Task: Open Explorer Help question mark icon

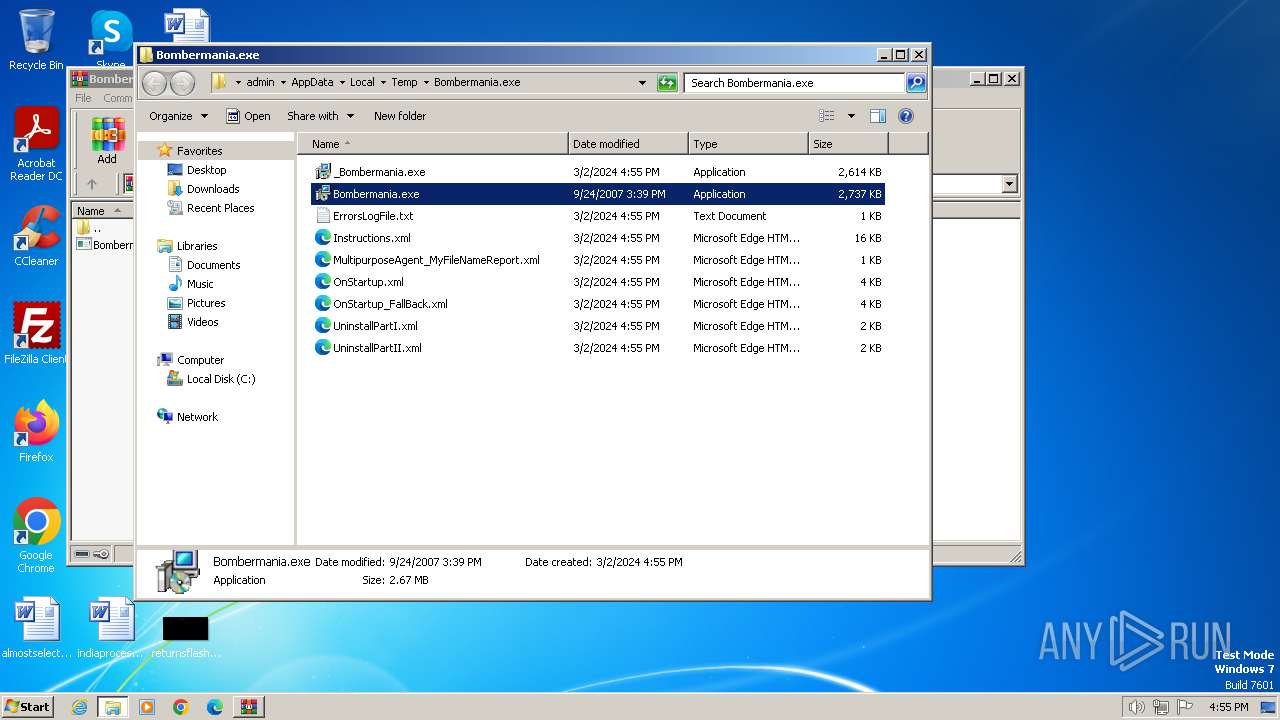Action: (x=906, y=116)
